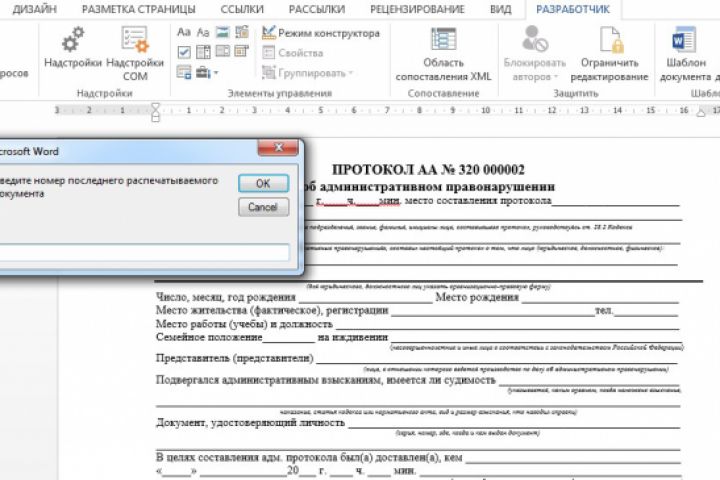Click 'Элементы управления' group label
720x480 pixels.
click(x=280, y=93)
